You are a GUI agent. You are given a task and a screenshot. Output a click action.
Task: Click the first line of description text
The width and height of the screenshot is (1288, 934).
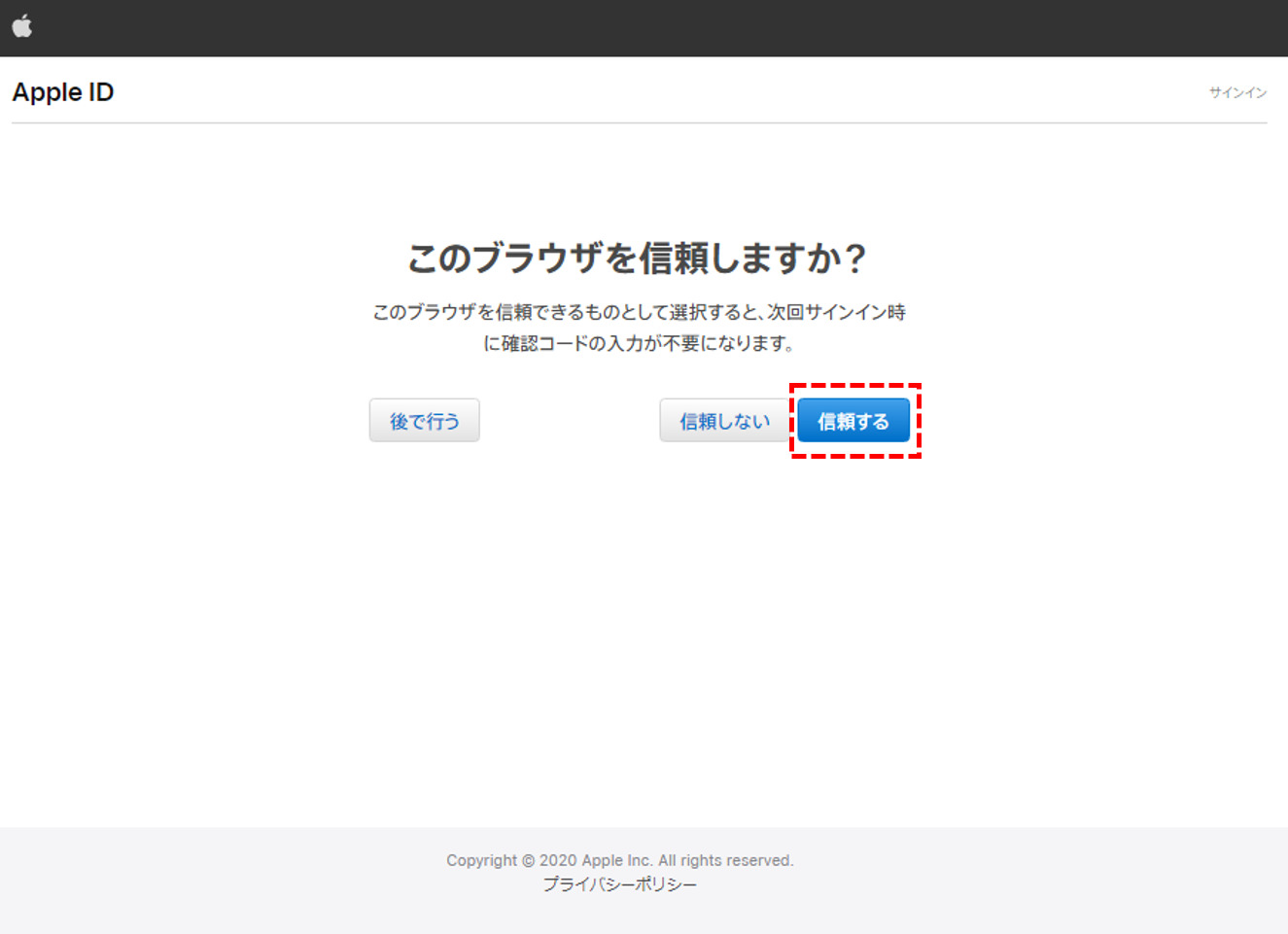click(639, 312)
